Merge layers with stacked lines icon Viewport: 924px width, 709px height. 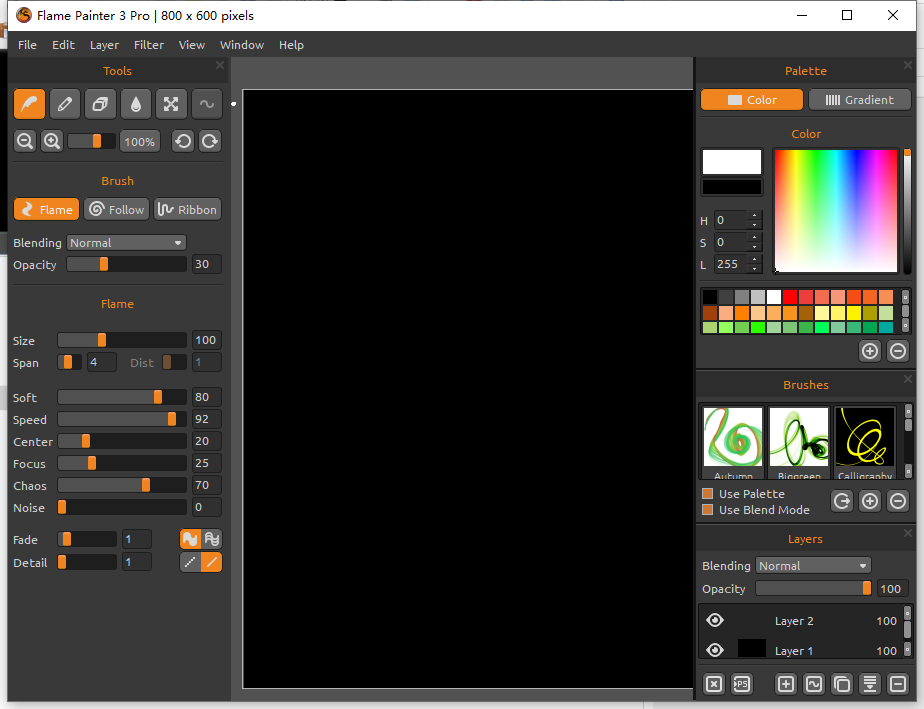(x=870, y=684)
